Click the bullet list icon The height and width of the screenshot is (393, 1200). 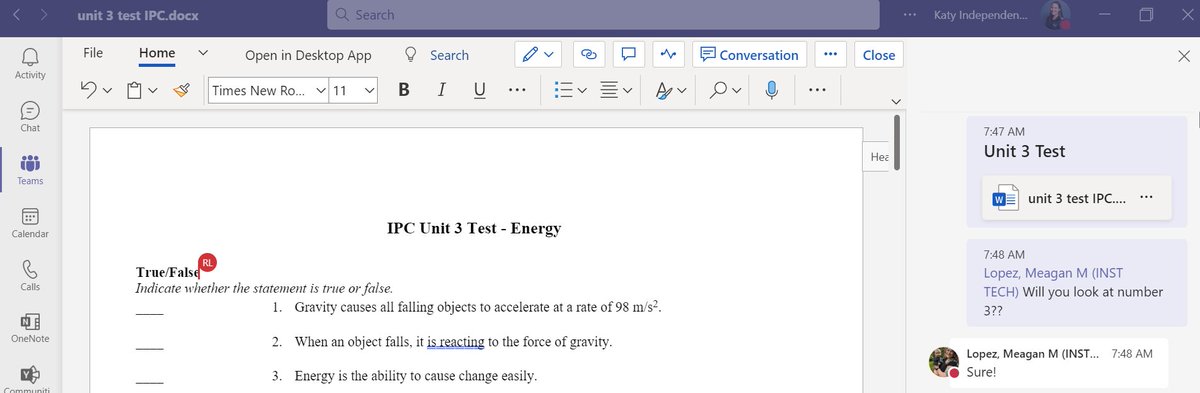[x=564, y=91]
